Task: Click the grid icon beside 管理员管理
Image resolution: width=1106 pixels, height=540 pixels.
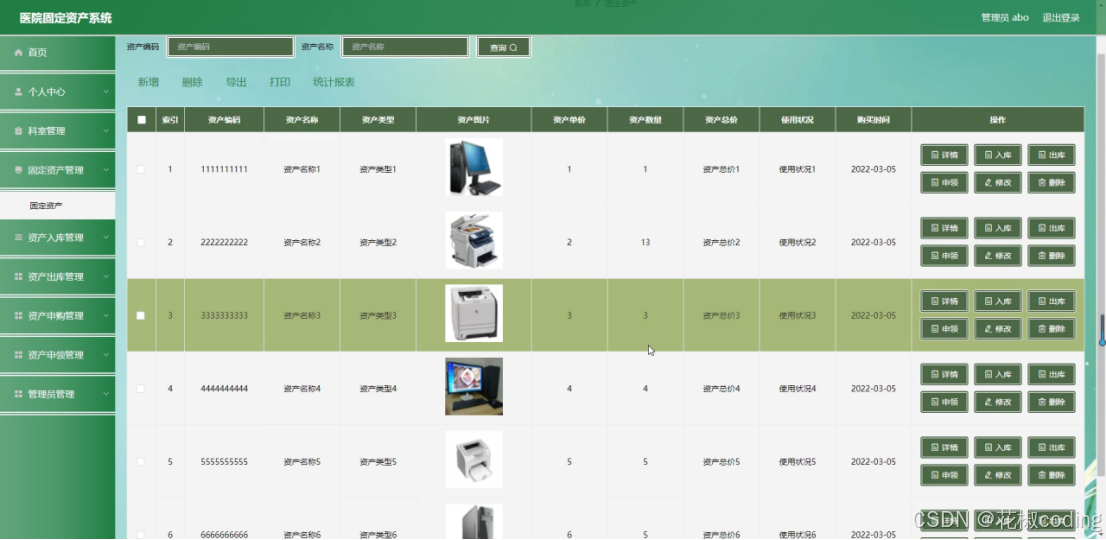Action: [18, 394]
